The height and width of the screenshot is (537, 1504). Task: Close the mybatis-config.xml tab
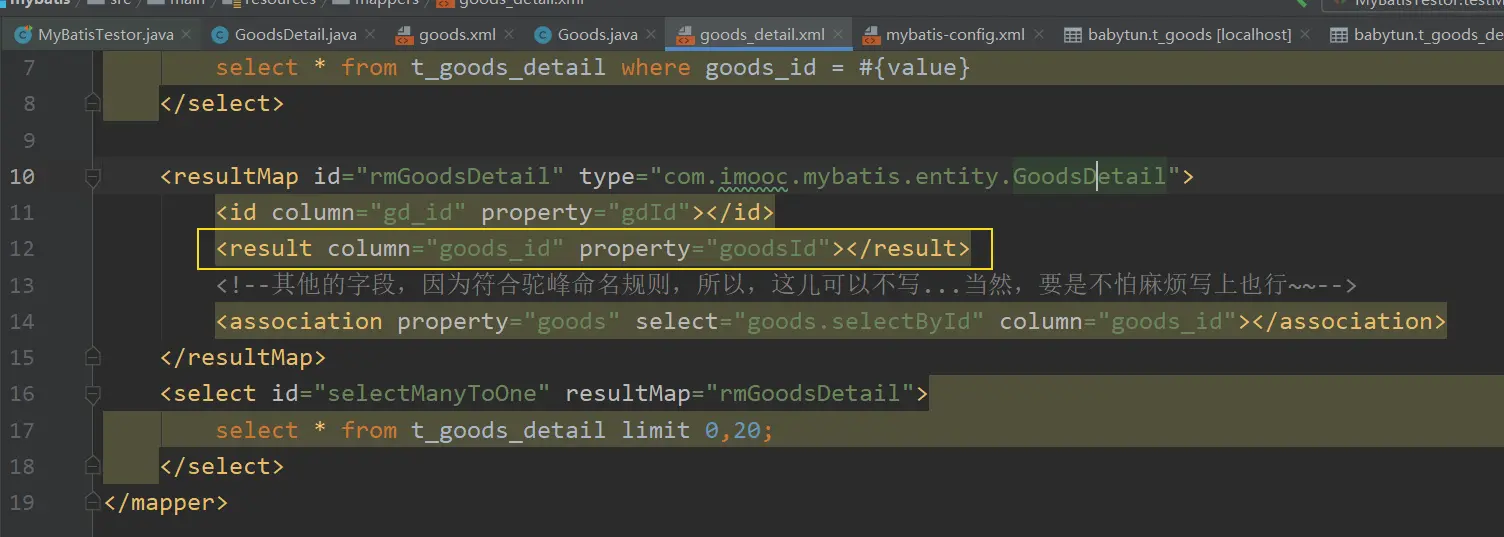pos(1039,35)
